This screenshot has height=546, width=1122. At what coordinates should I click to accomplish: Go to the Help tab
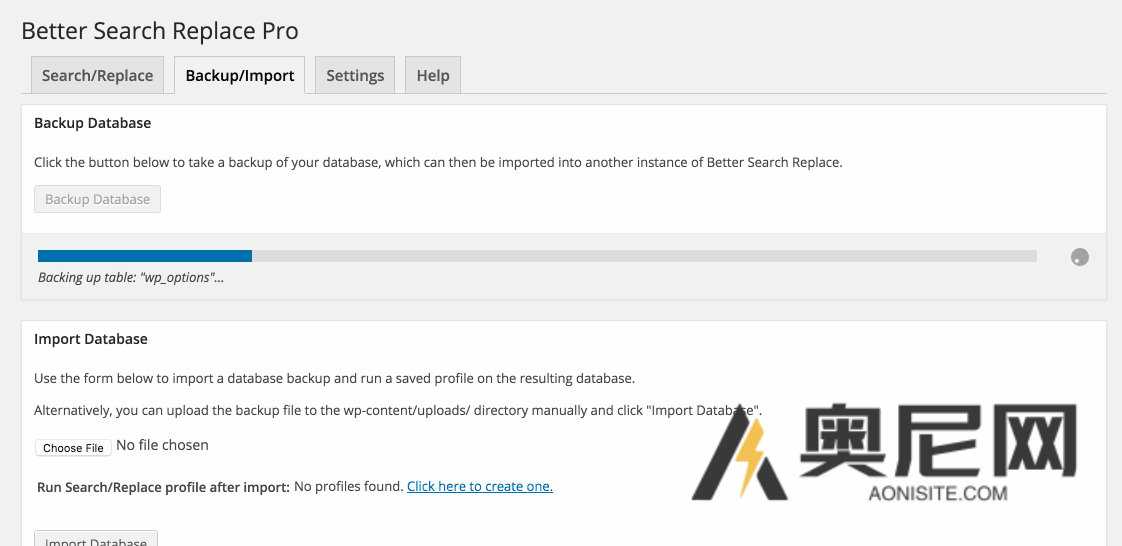point(433,76)
